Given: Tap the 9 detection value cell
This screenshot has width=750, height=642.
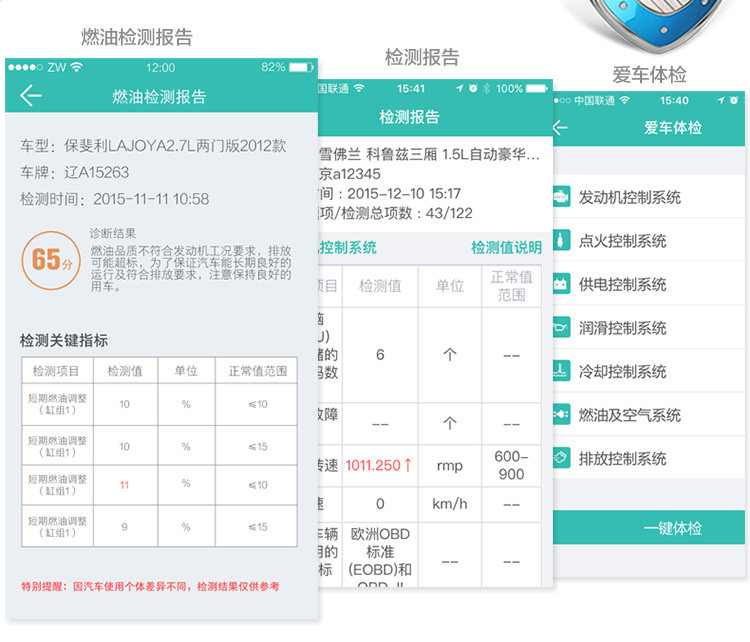Looking at the screenshot, I should 125,526.
